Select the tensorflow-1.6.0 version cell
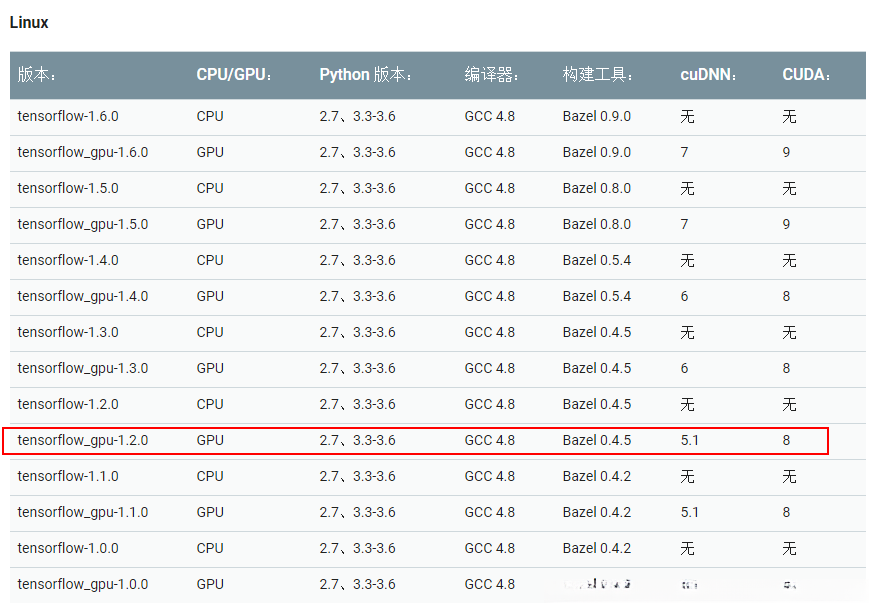This screenshot has height=612, width=879. (68, 116)
